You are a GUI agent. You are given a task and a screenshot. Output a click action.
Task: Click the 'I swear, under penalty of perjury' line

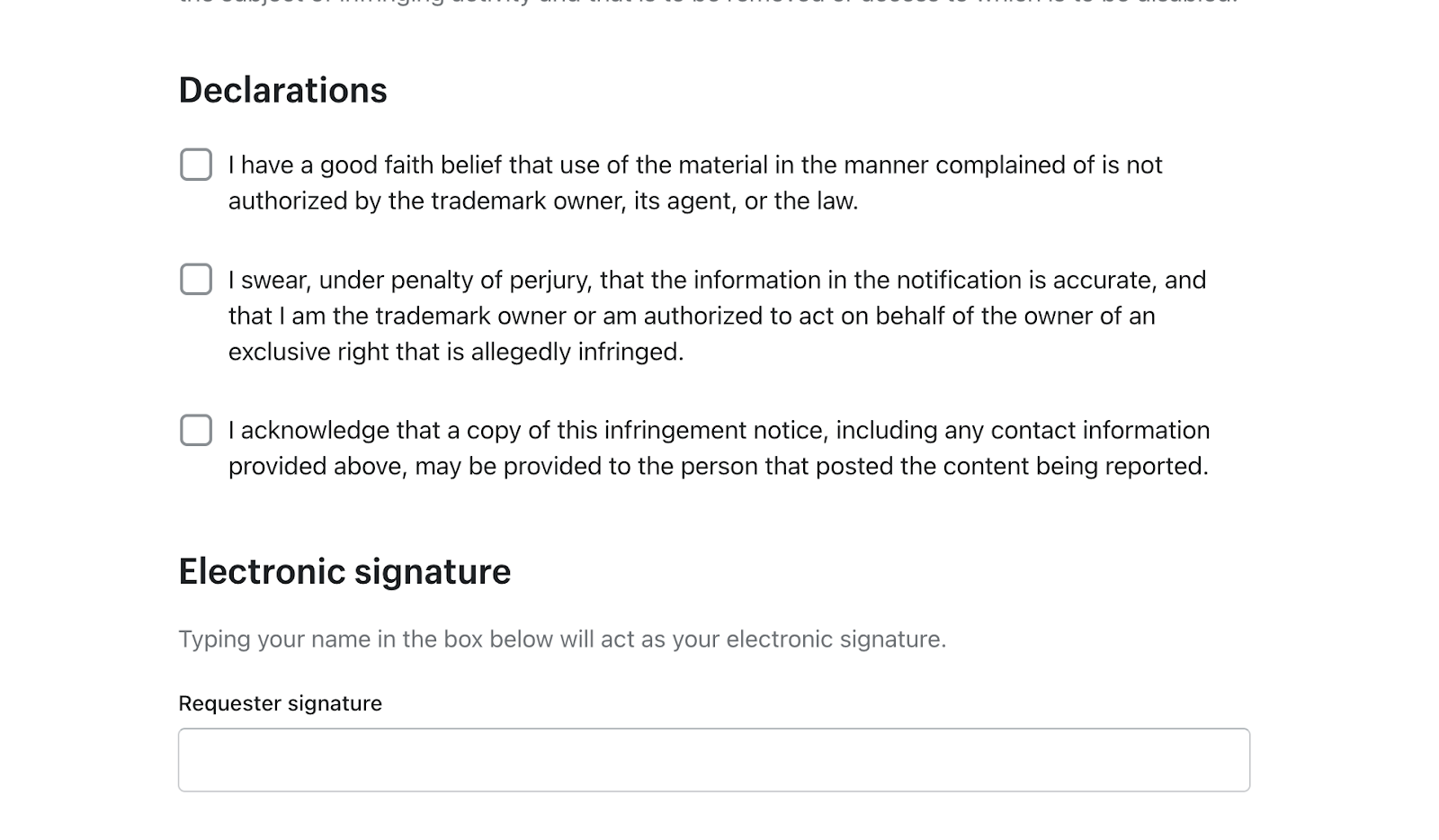(x=716, y=281)
